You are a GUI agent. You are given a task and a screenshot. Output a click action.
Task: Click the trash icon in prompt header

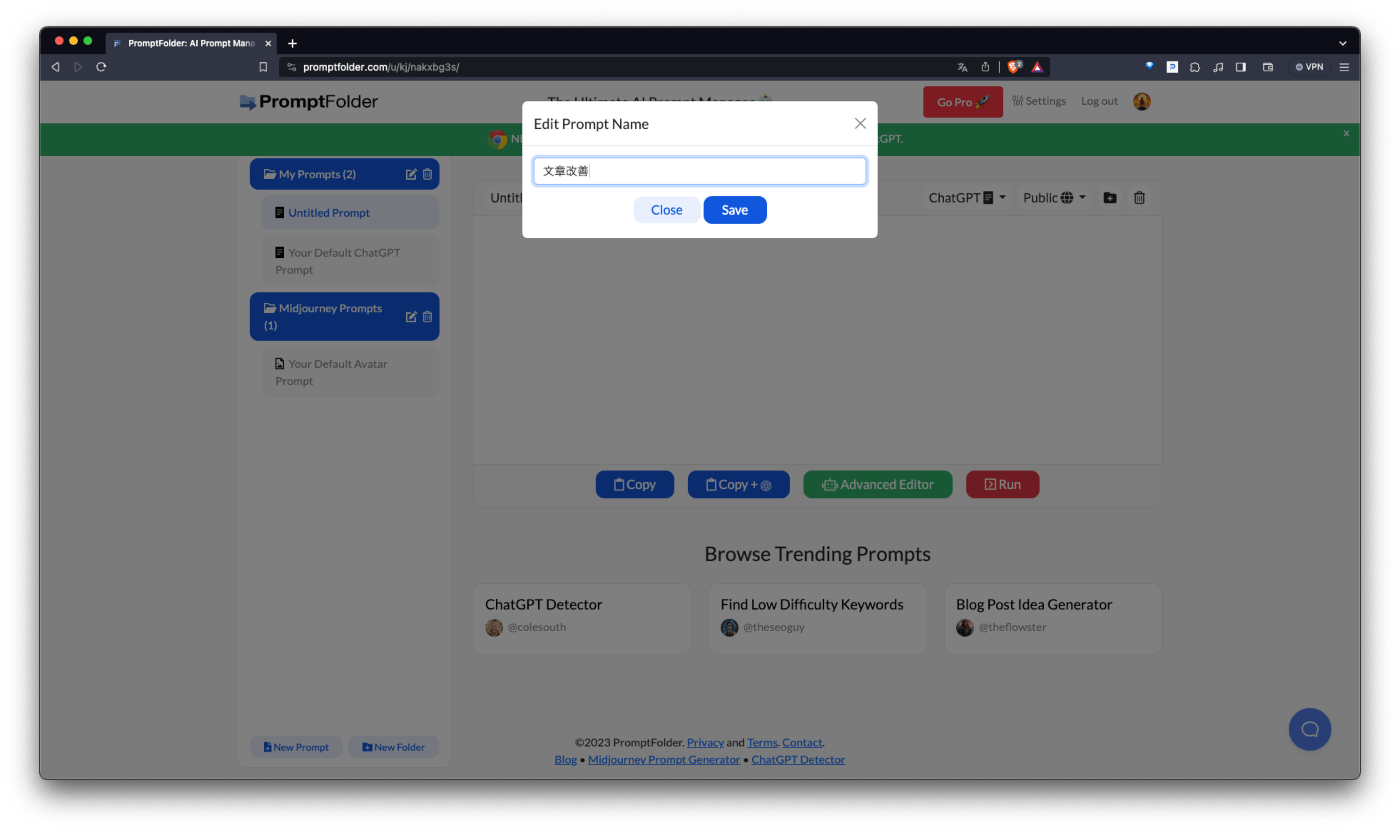[1139, 198]
